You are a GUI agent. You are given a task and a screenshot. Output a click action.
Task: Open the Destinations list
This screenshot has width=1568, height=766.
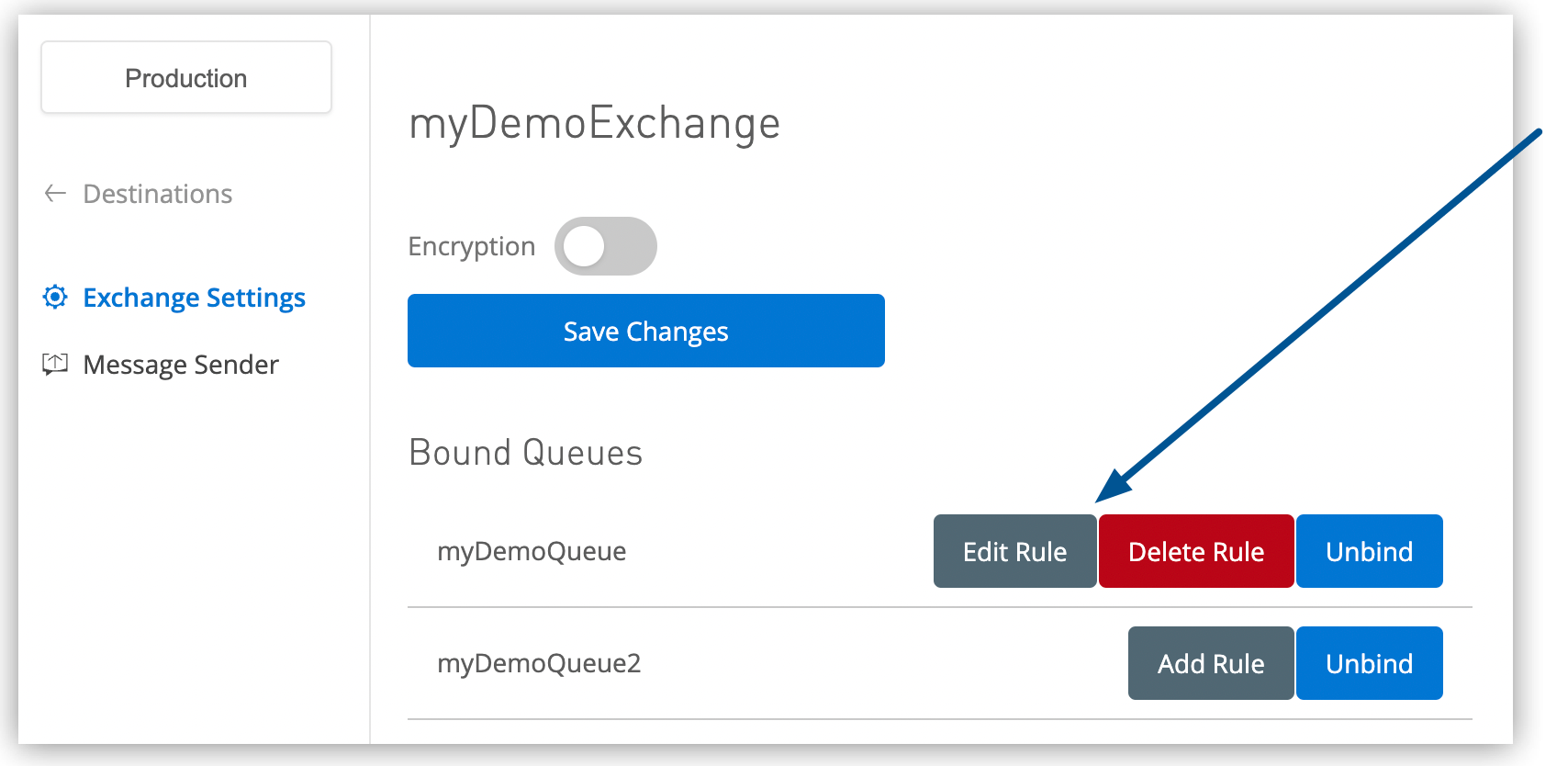coord(157,193)
